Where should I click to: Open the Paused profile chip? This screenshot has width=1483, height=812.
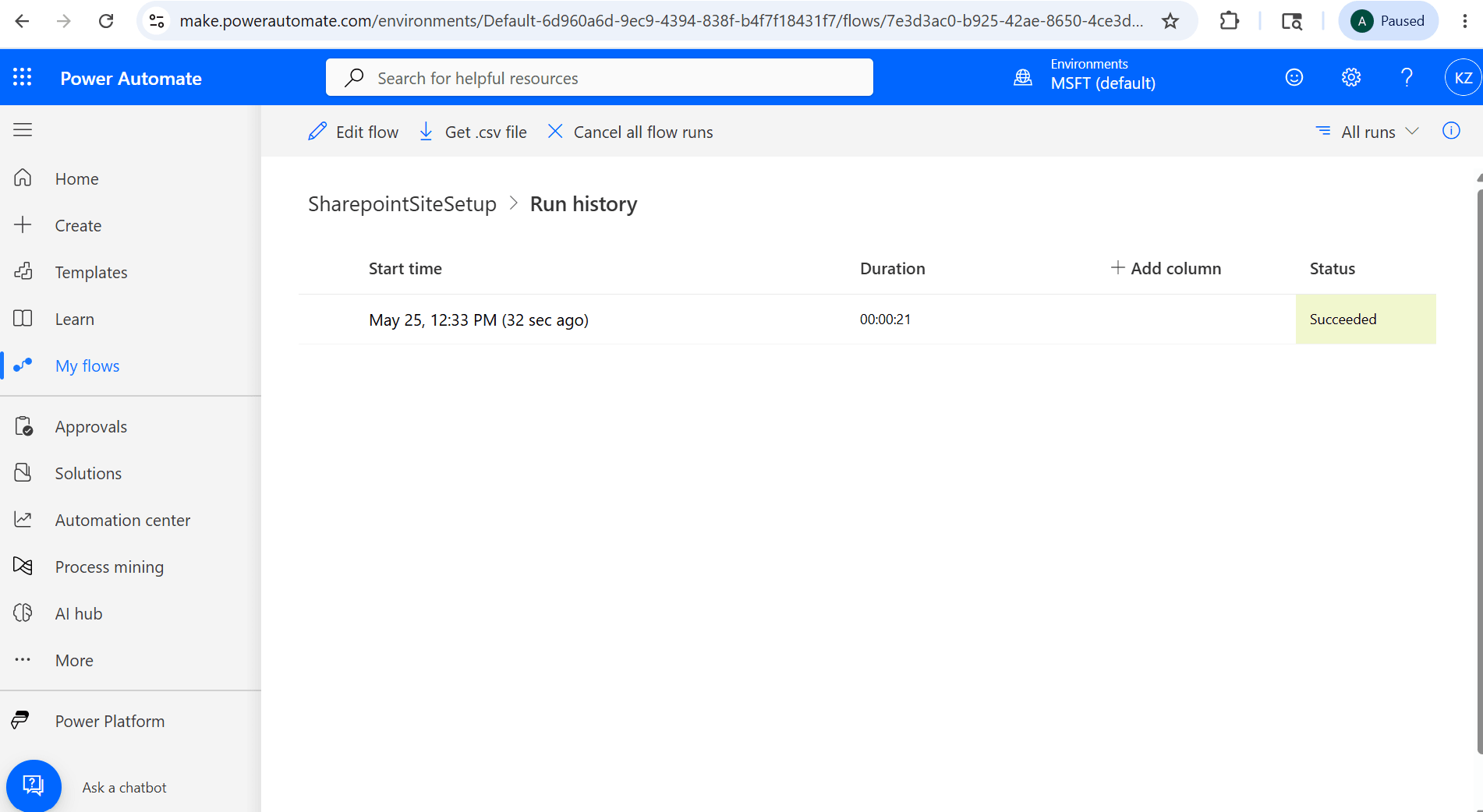pyautogui.click(x=1388, y=21)
